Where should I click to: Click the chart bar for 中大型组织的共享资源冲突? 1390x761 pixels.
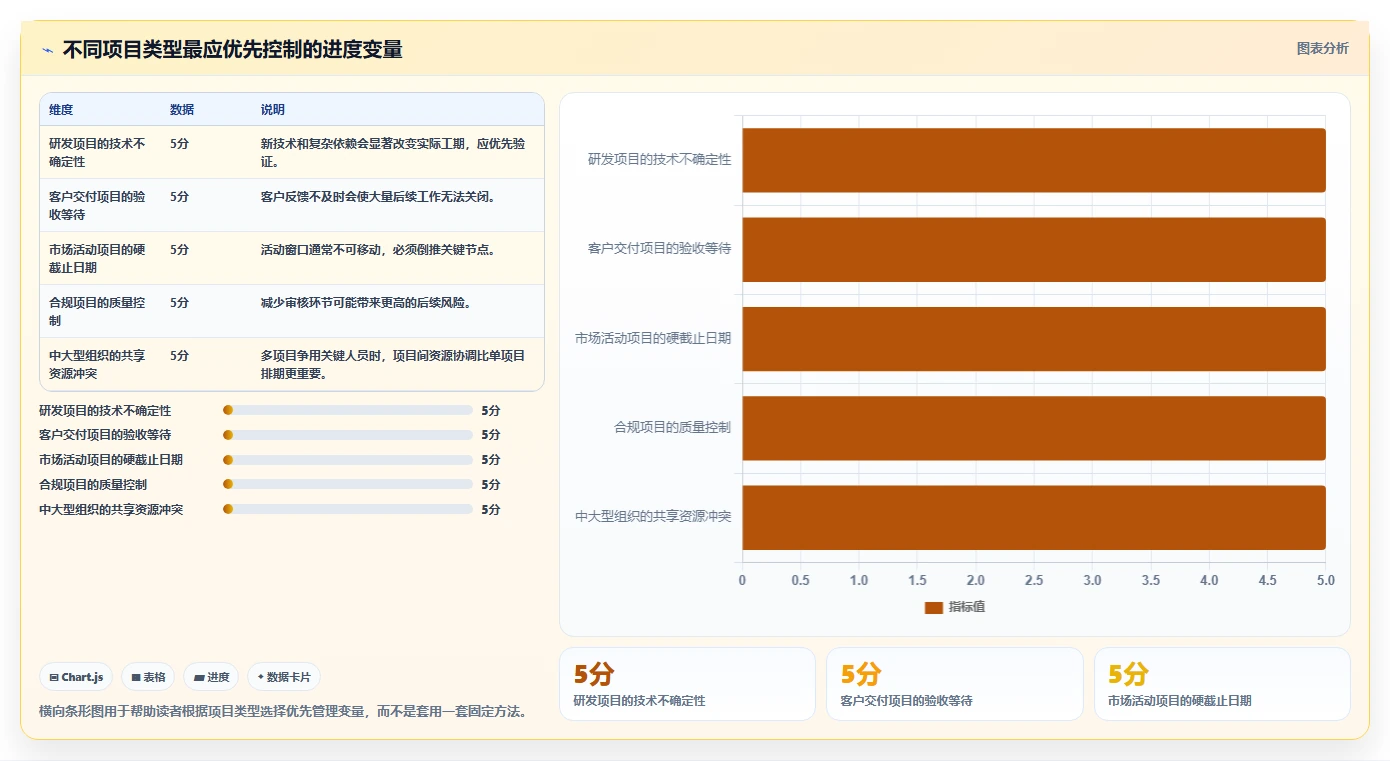pos(1034,517)
